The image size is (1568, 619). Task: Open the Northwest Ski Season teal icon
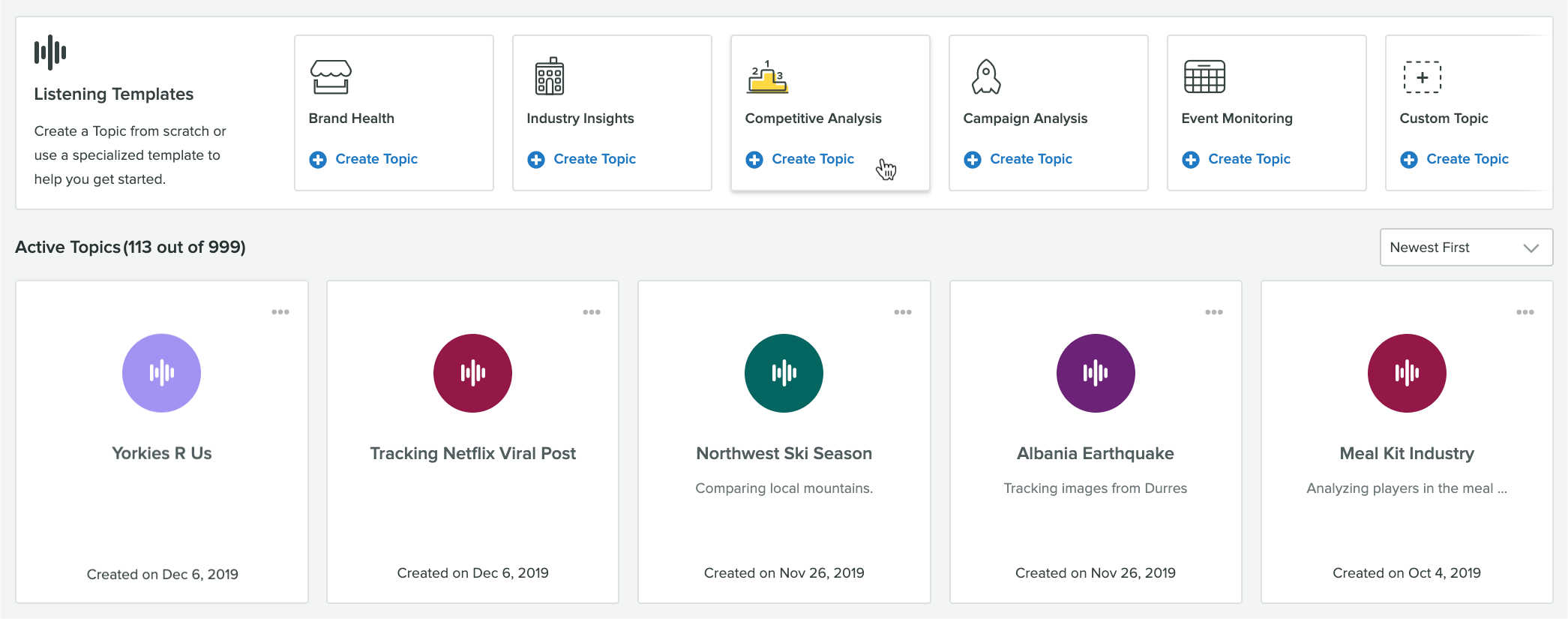[784, 373]
